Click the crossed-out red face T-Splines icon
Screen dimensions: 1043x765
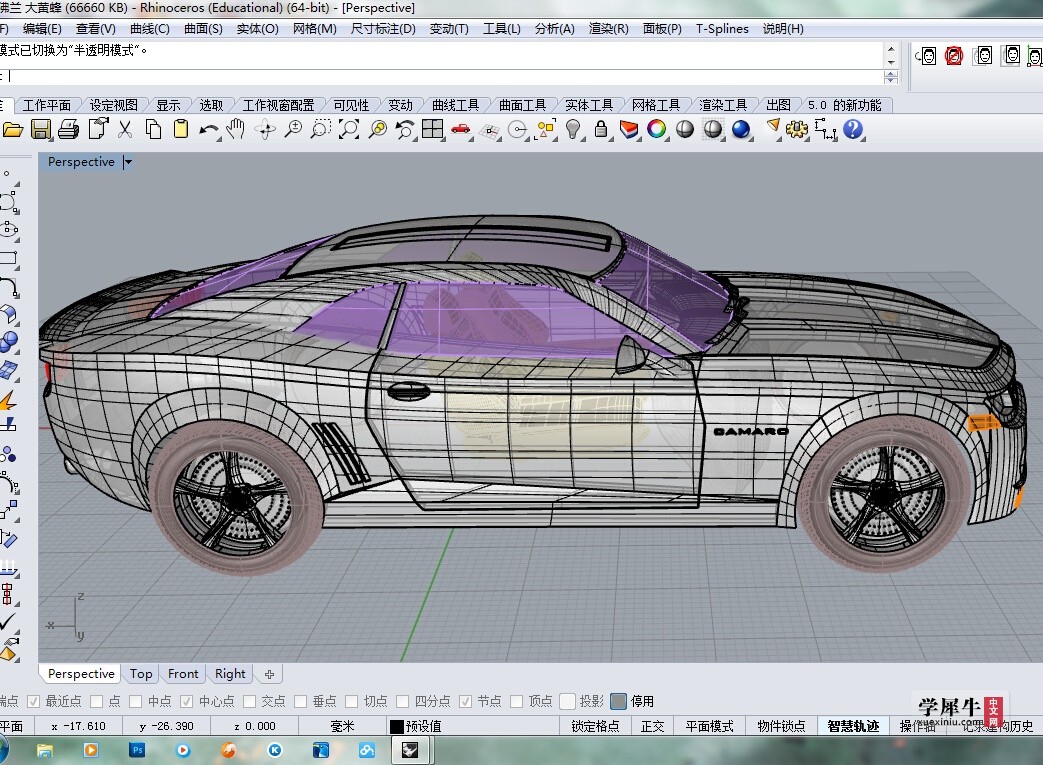point(954,56)
